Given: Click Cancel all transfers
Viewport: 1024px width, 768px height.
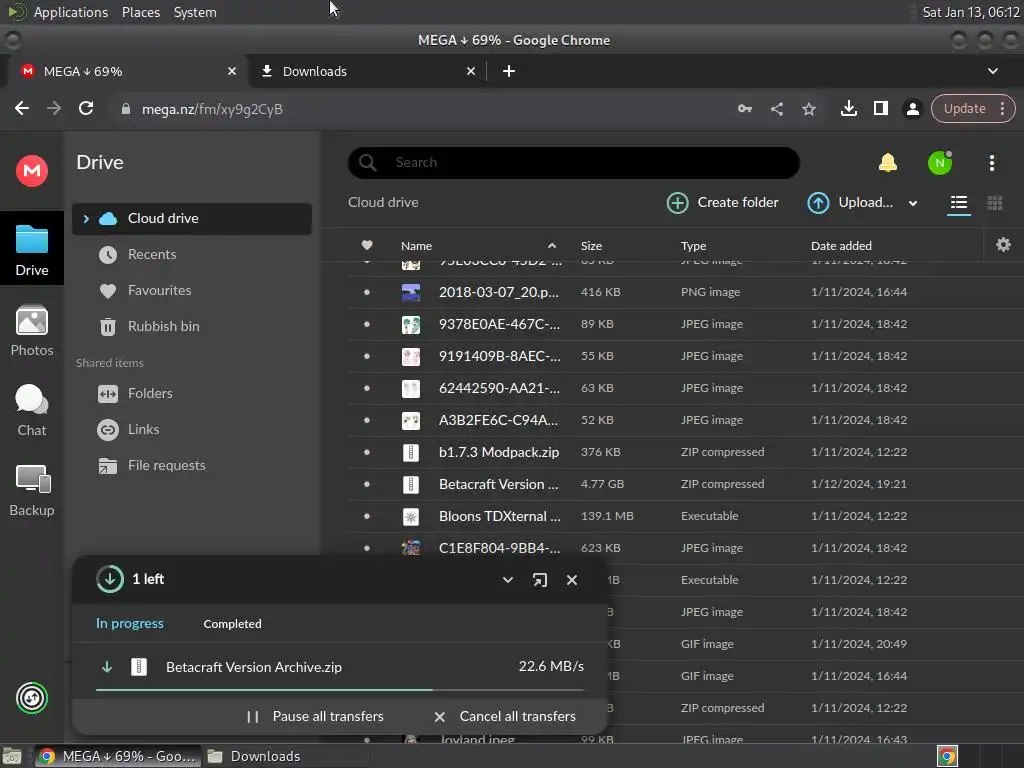Looking at the screenshot, I should 505,716.
